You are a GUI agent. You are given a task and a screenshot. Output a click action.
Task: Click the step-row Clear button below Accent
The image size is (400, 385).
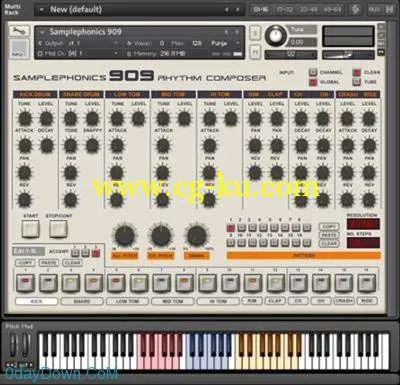[72, 263]
